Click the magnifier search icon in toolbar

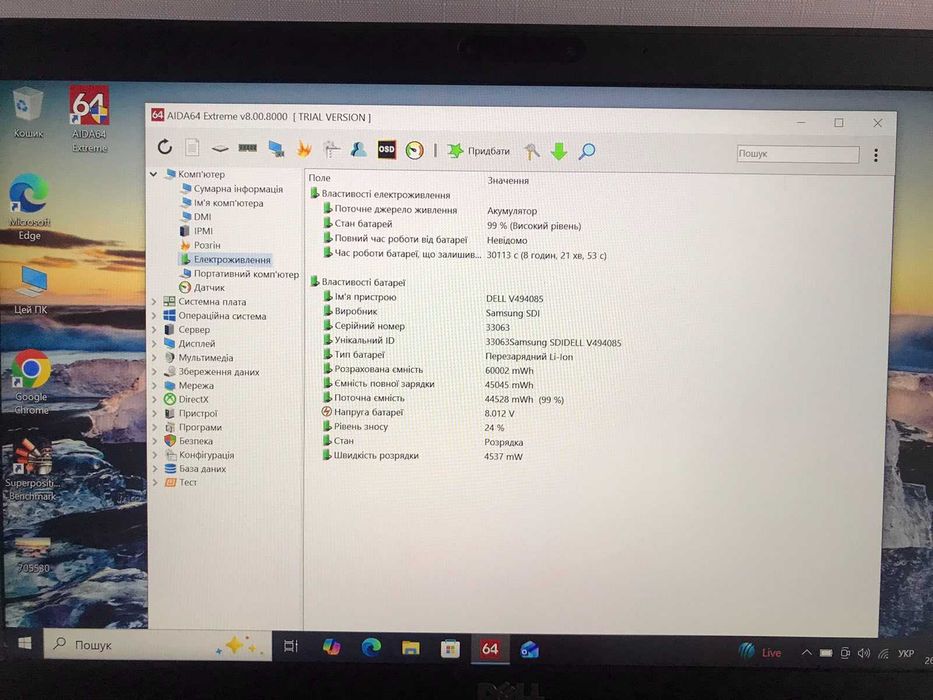587,151
